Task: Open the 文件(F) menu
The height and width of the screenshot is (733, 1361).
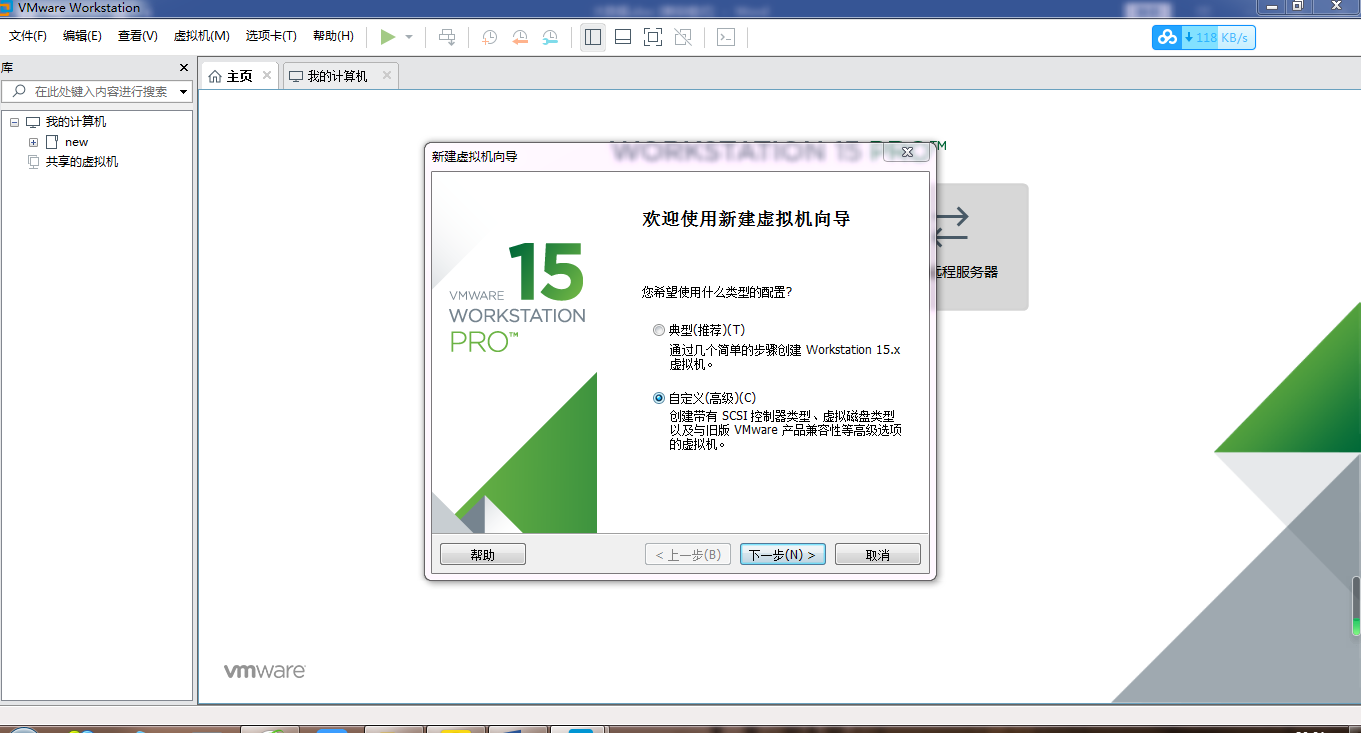Action: pos(28,36)
